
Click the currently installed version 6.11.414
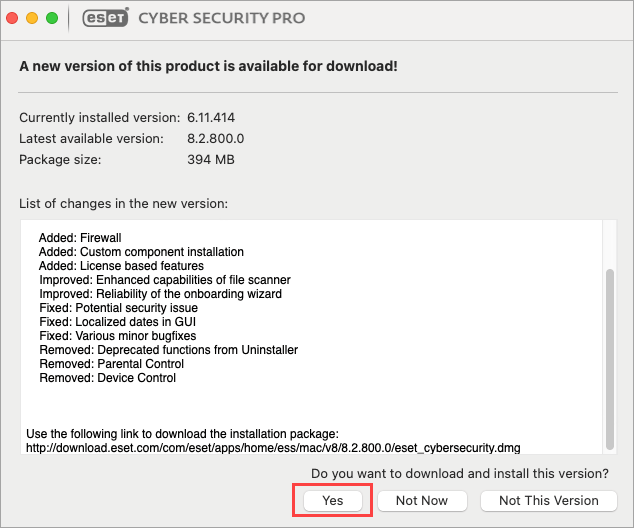point(211,118)
